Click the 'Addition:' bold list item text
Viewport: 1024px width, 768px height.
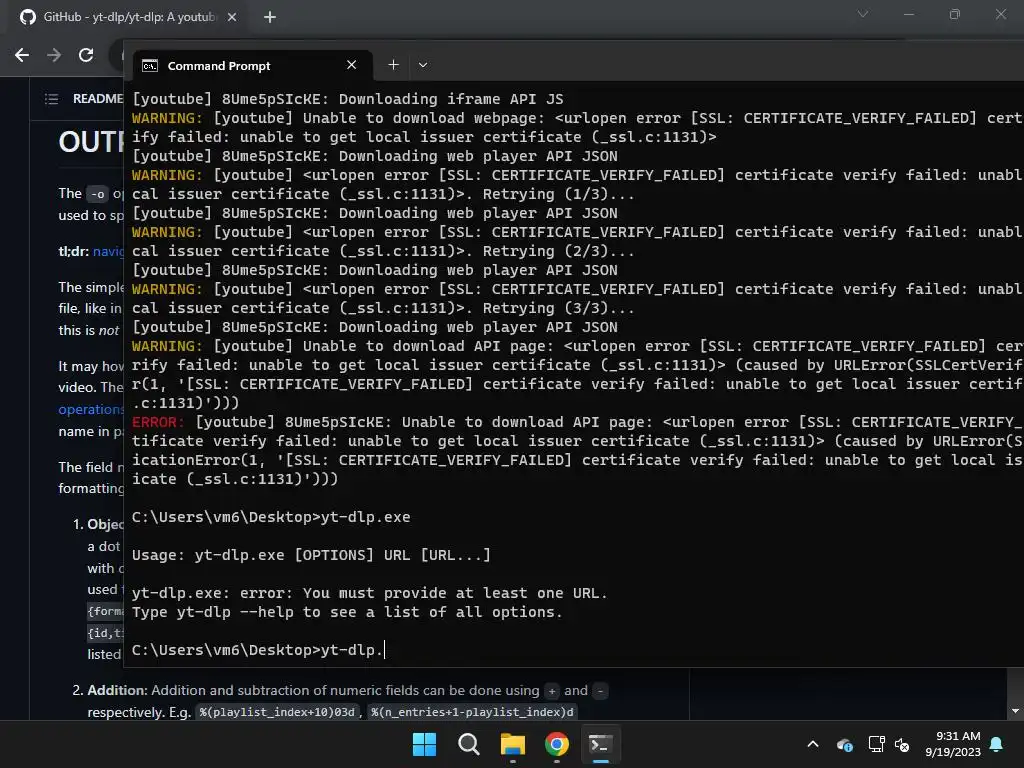click(118, 690)
